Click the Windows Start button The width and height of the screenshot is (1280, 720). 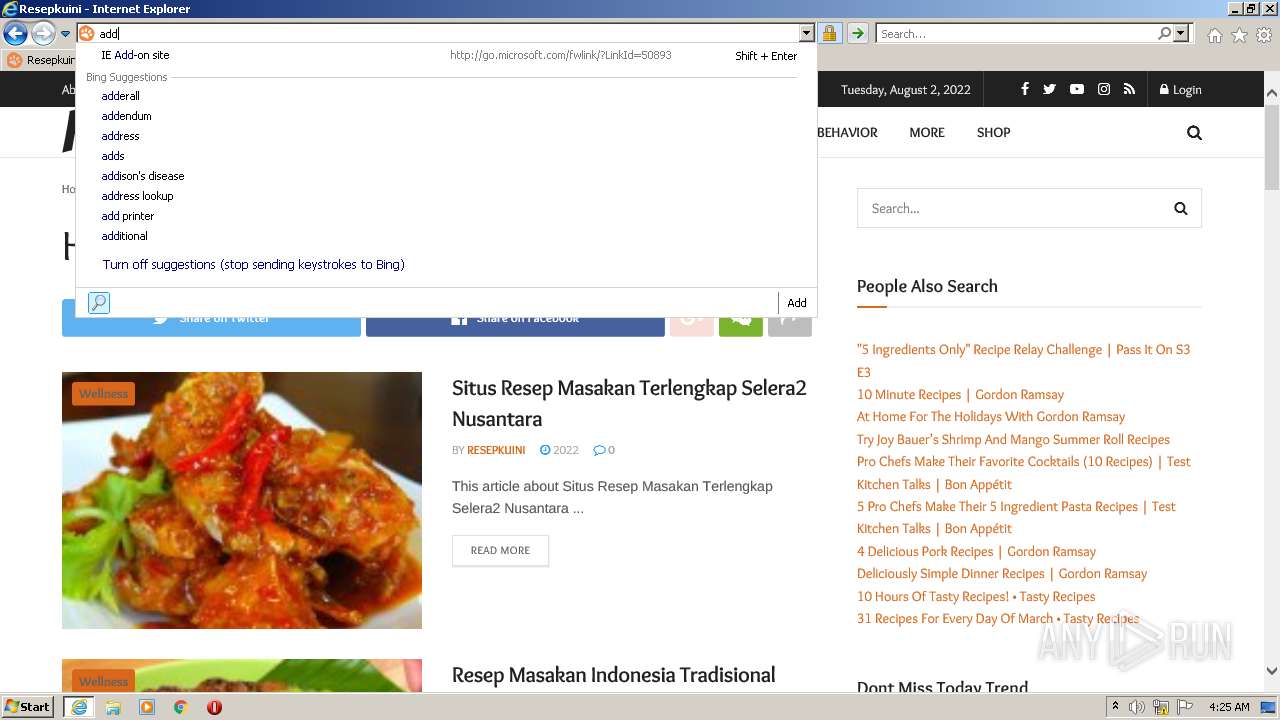point(28,707)
